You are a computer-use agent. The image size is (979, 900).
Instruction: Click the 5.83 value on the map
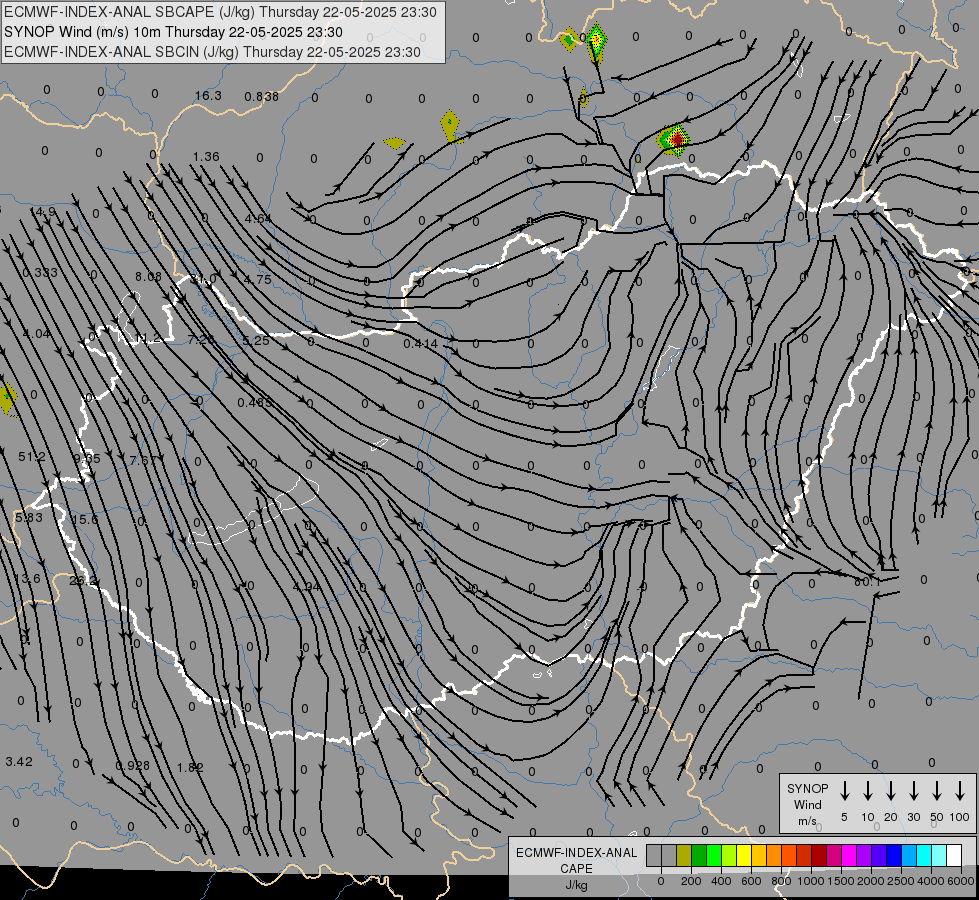(x=29, y=517)
